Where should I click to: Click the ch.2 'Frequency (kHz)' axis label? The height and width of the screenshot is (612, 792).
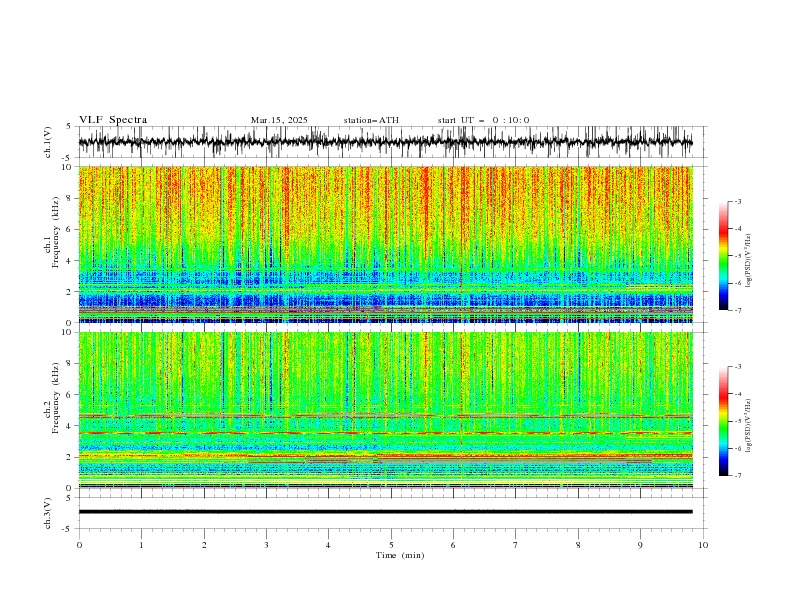pyautogui.click(x=56, y=397)
